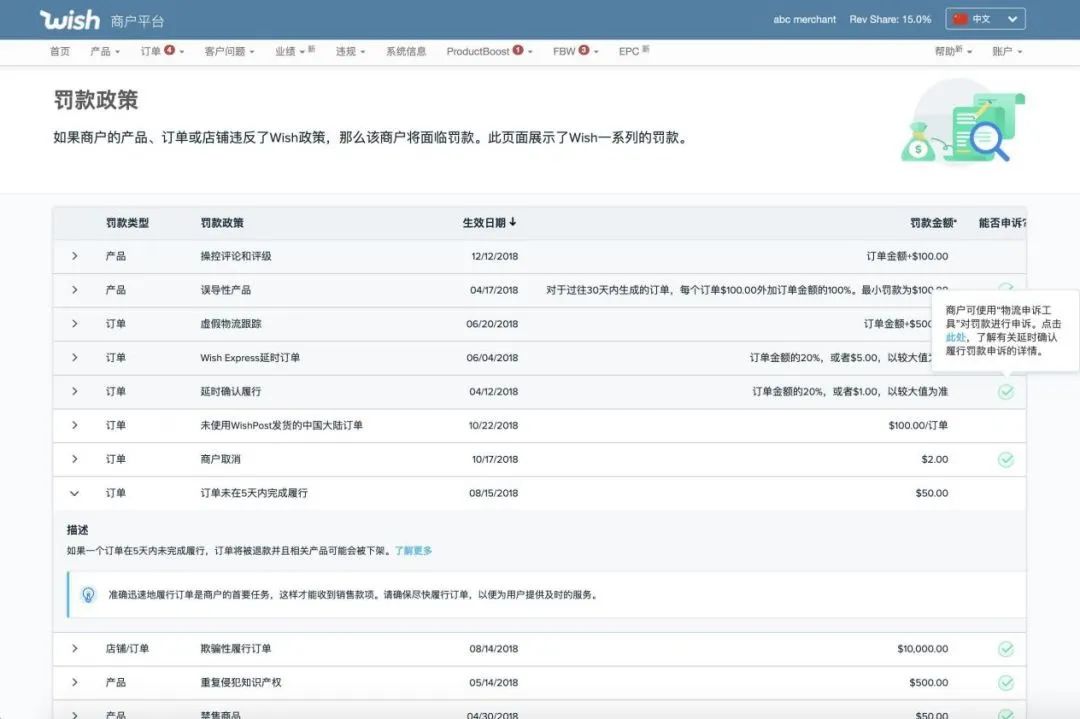This screenshot has width=1080, height=719.
Task: Click appeal checkmark for 重复侵犯知识产权
Action: point(1006,682)
